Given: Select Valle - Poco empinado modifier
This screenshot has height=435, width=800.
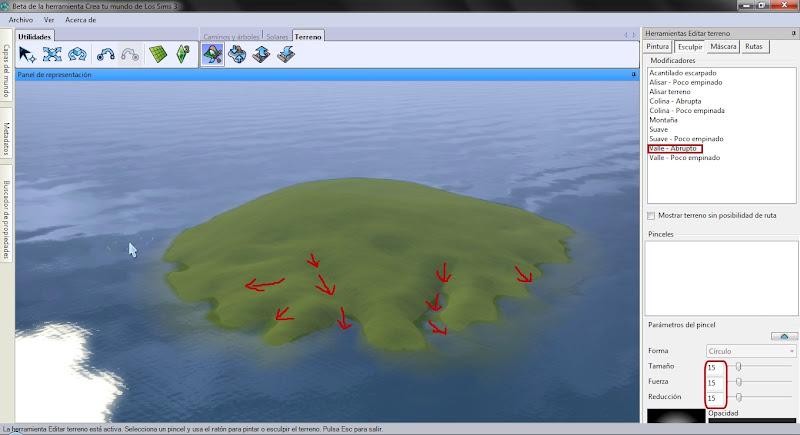Looking at the screenshot, I should tap(685, 158).
